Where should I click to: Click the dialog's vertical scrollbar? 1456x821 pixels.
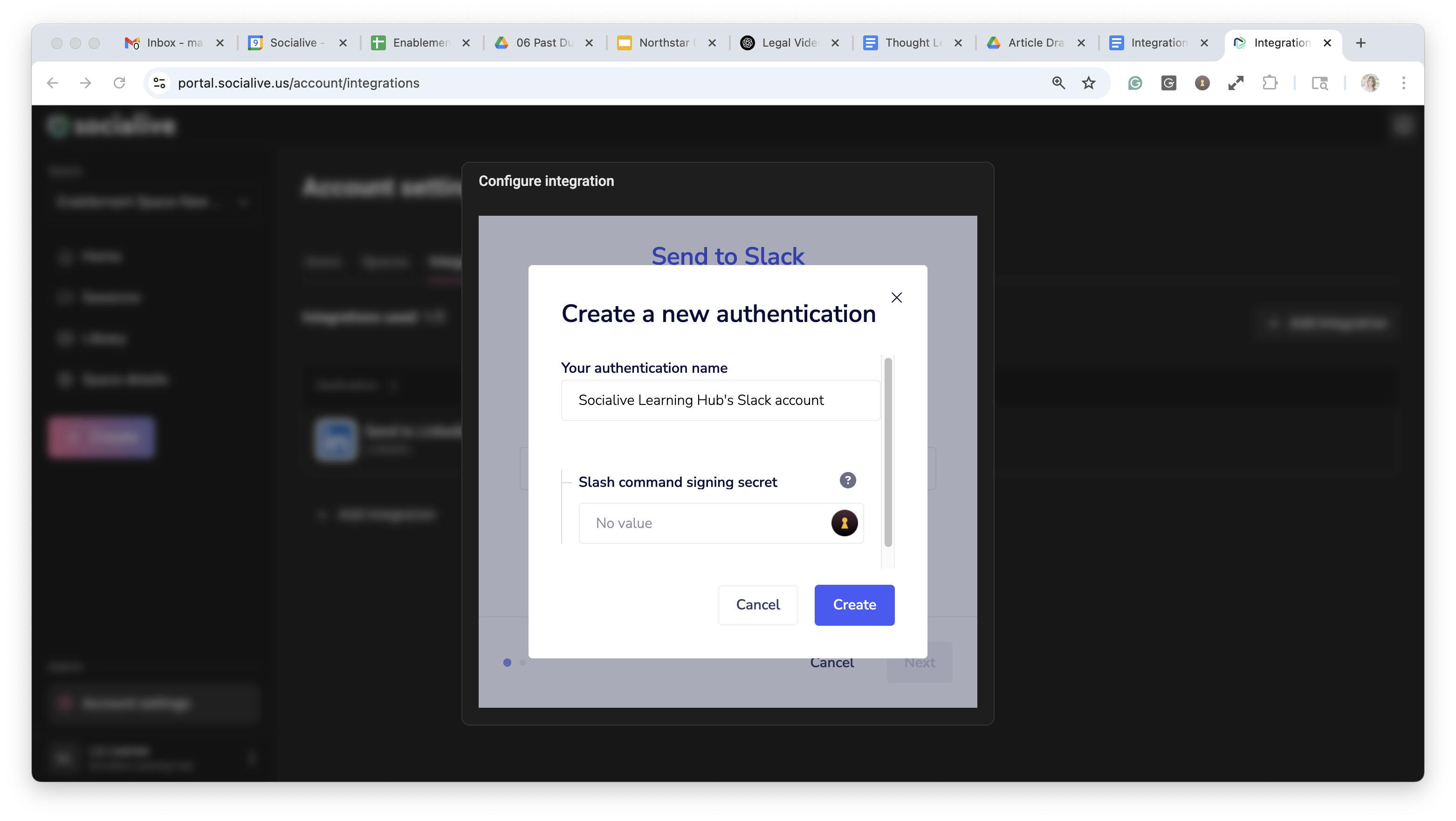point(888,452)
